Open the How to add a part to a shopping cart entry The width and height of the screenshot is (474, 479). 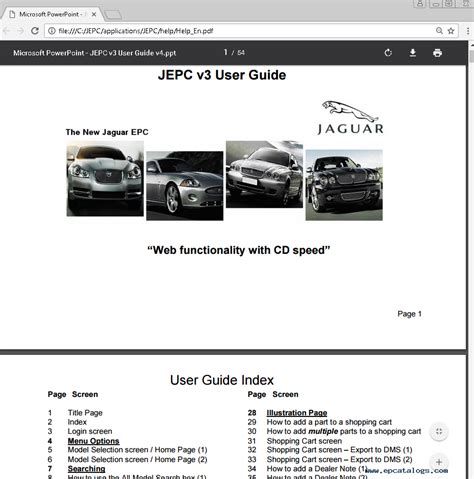coord(329,422)
